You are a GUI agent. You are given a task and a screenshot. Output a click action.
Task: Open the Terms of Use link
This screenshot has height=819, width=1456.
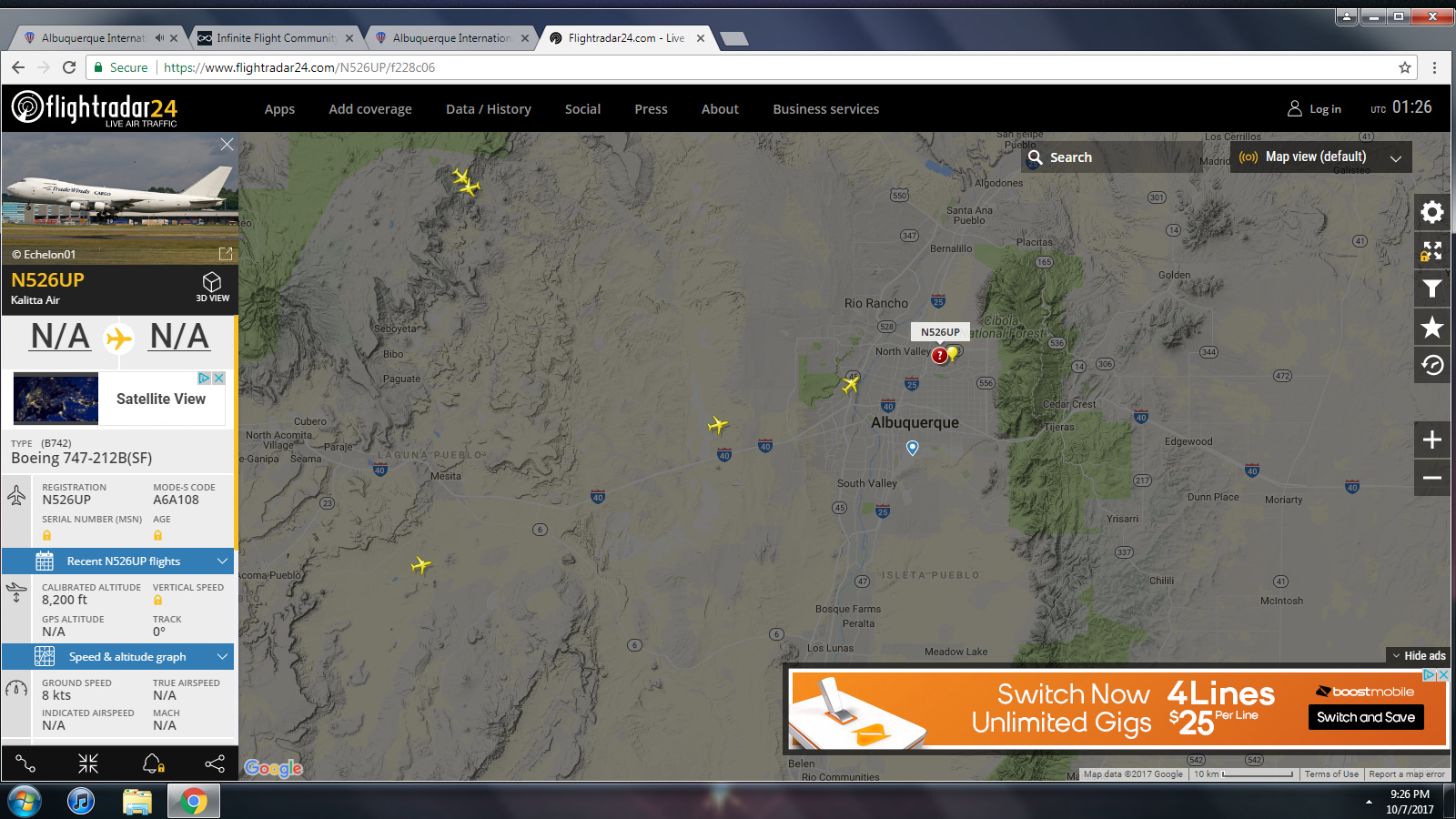[x=1331, y=774]
